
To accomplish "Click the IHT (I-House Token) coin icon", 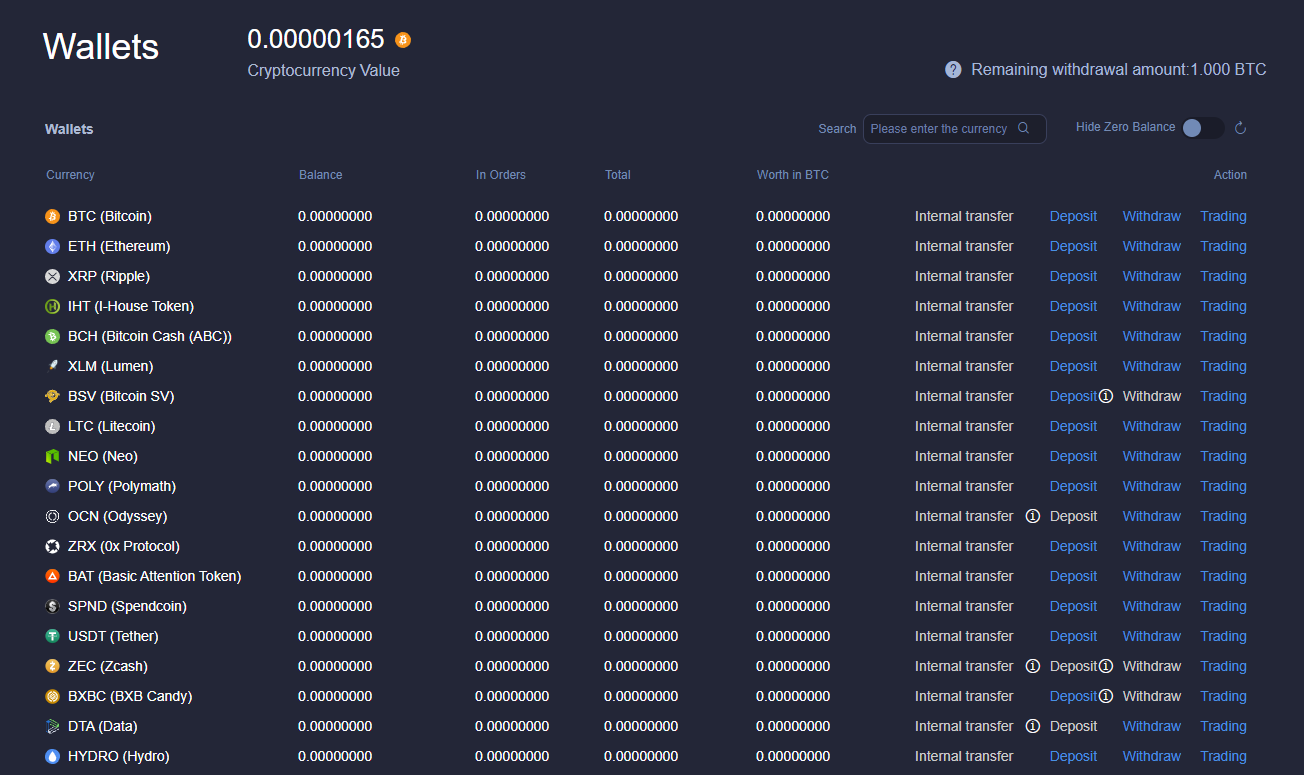I will (x=53, y=306).
